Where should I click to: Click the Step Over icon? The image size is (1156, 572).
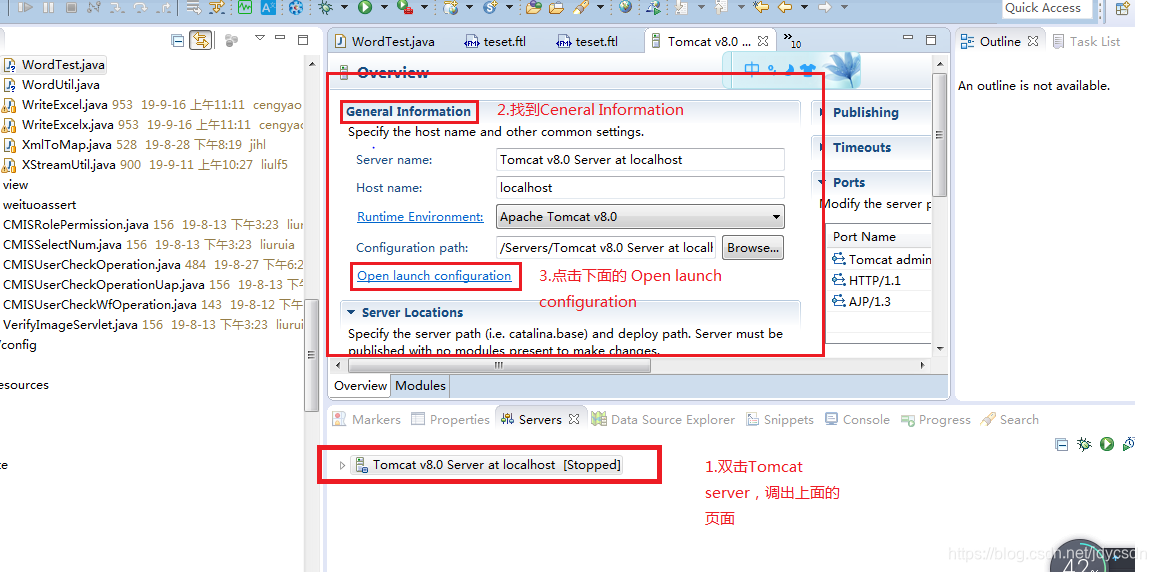click(x=140, y=7)
